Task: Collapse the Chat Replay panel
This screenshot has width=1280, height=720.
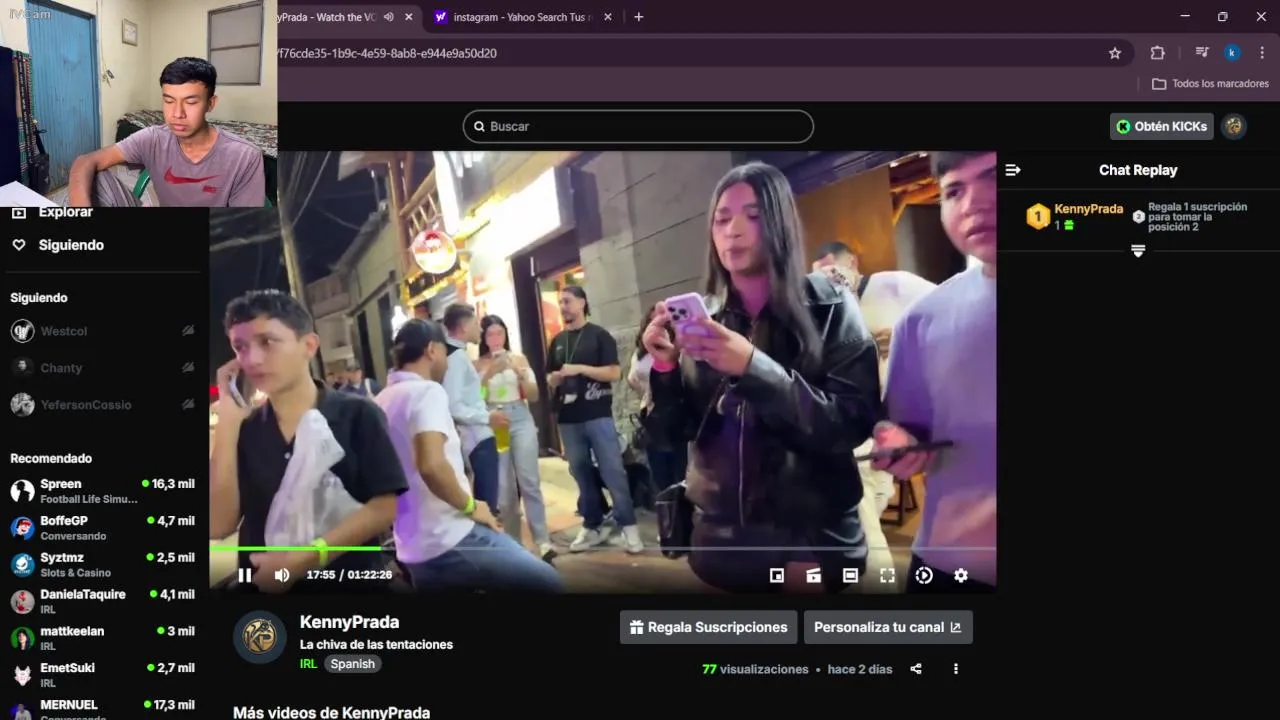Action: pos(1013,170)
